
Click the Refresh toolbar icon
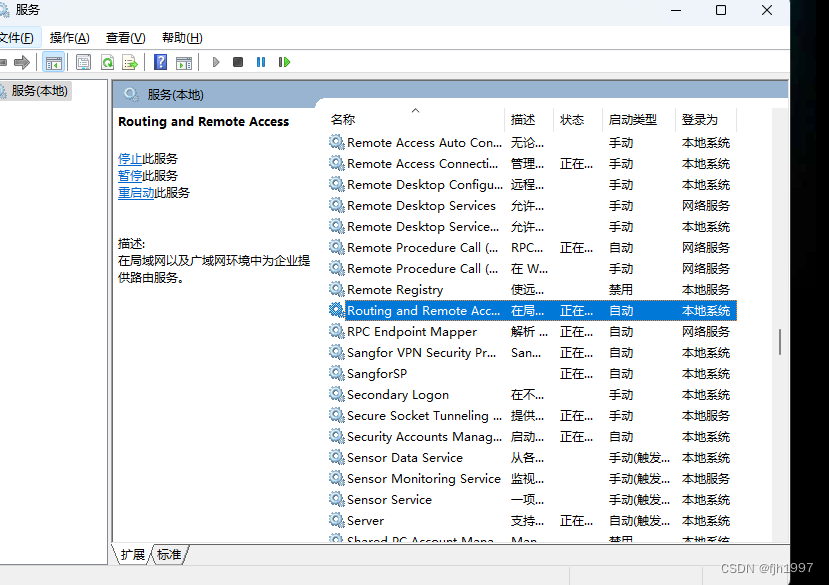[107, 62]
